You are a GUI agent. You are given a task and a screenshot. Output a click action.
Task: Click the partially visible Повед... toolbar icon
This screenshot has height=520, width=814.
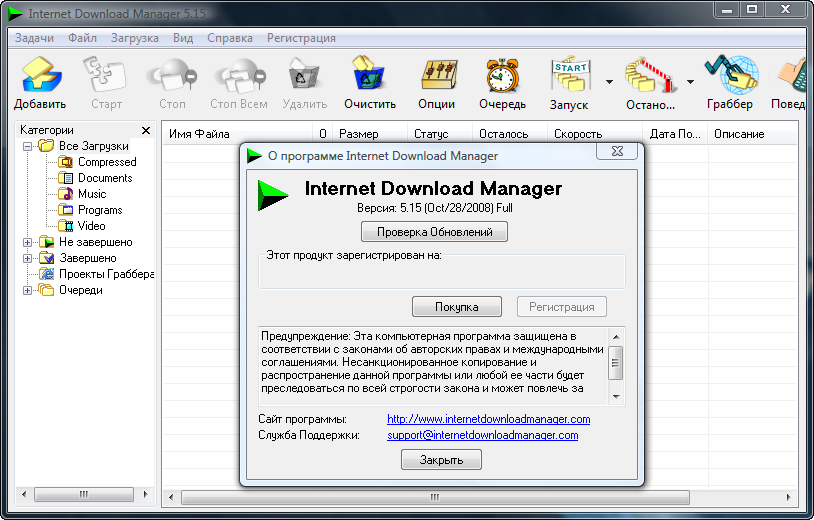(x=793, y=76)
